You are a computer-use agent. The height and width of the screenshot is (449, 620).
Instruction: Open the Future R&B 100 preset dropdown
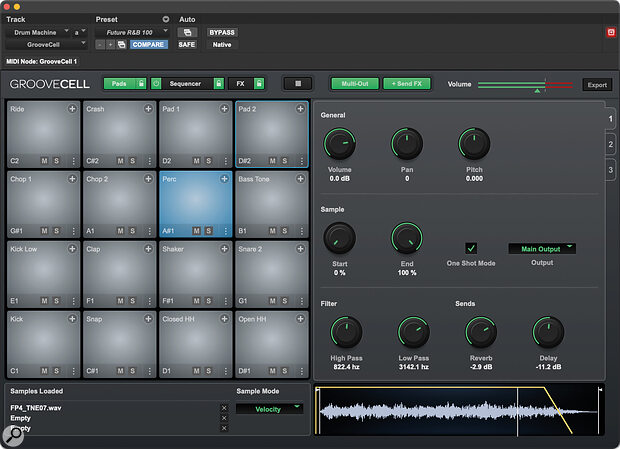[132, 32]
